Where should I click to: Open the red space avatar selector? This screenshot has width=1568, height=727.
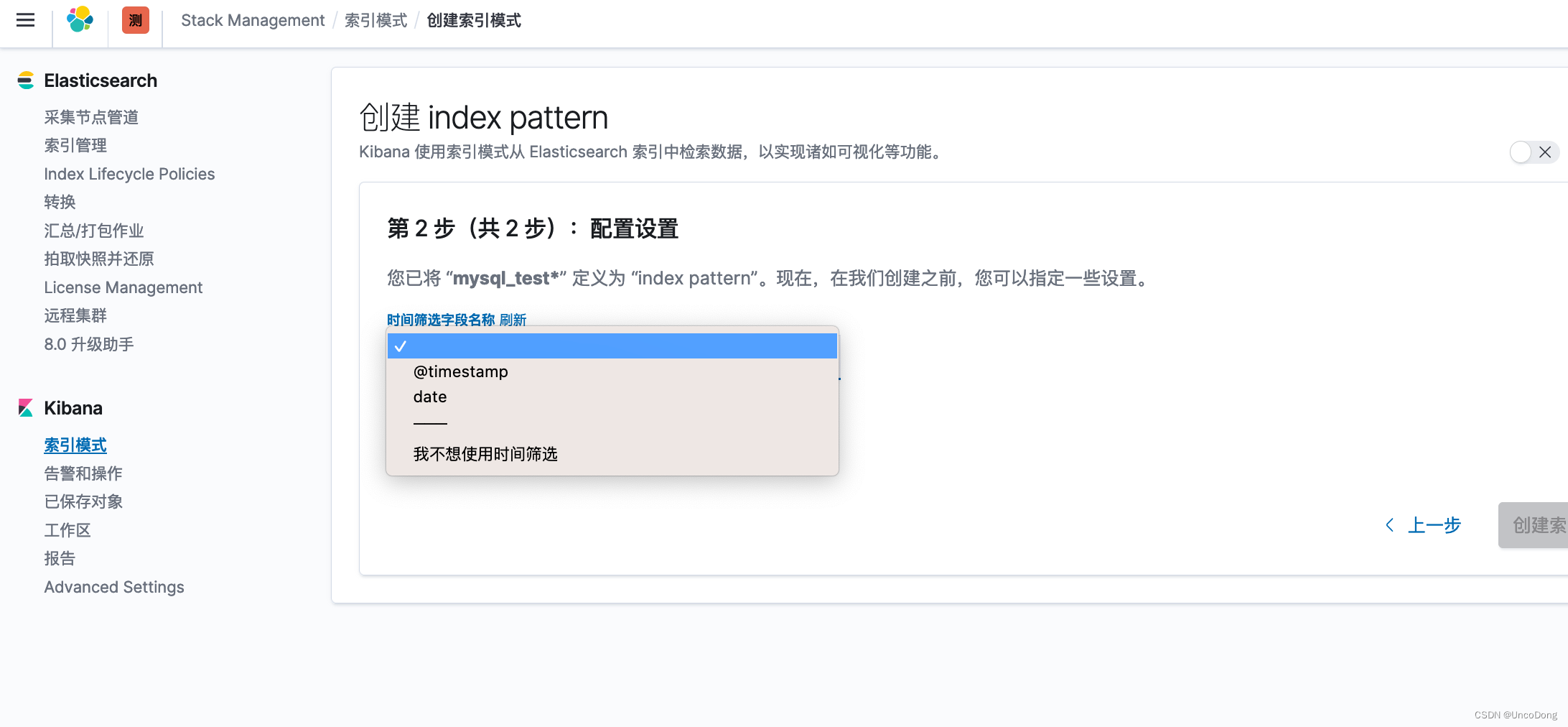point(136,20)
